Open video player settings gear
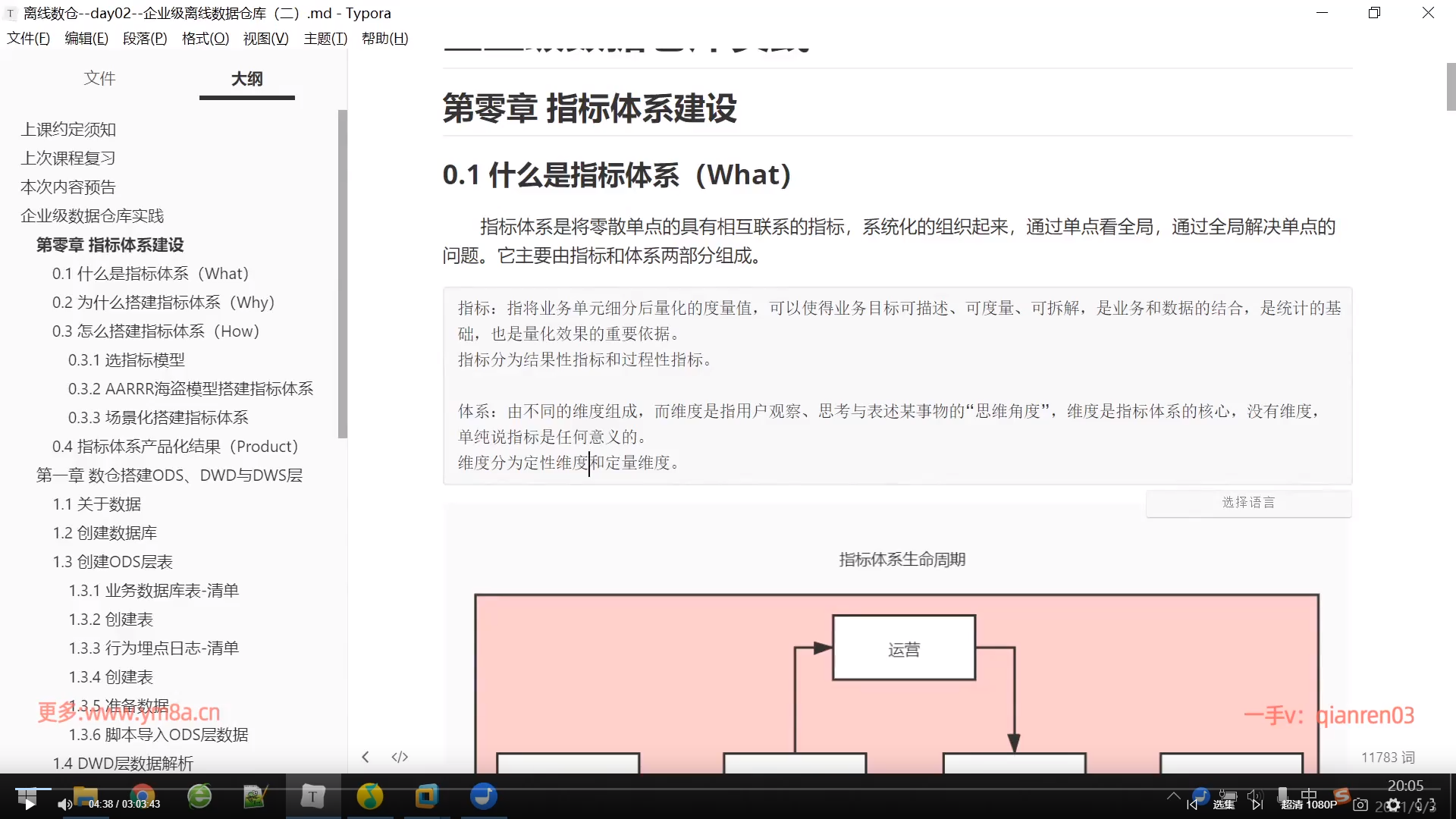This screenshot has height=819, width=1456. (x=1393, y=805)
